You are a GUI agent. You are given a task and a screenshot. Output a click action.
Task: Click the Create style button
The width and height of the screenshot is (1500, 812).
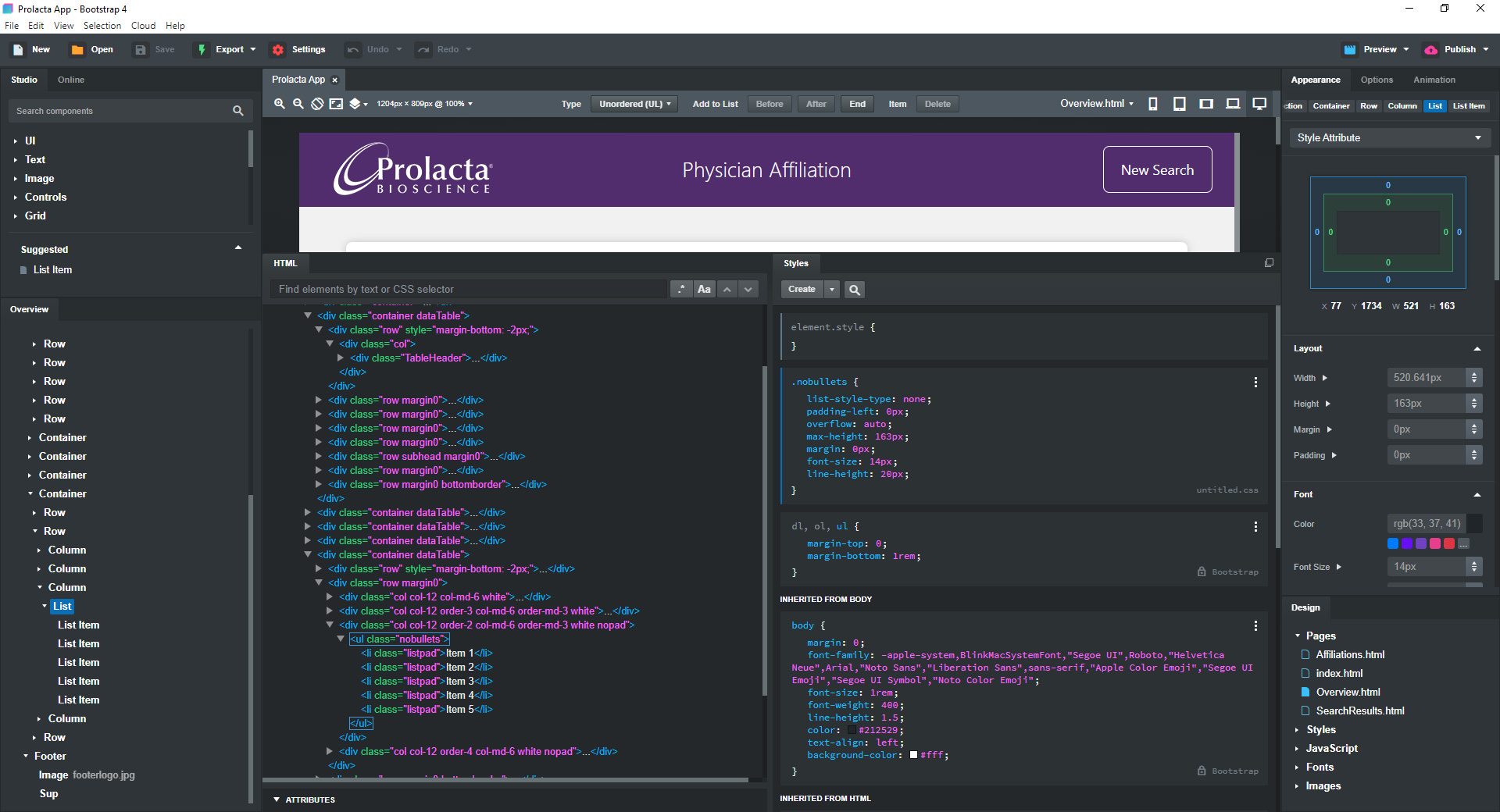802,290
